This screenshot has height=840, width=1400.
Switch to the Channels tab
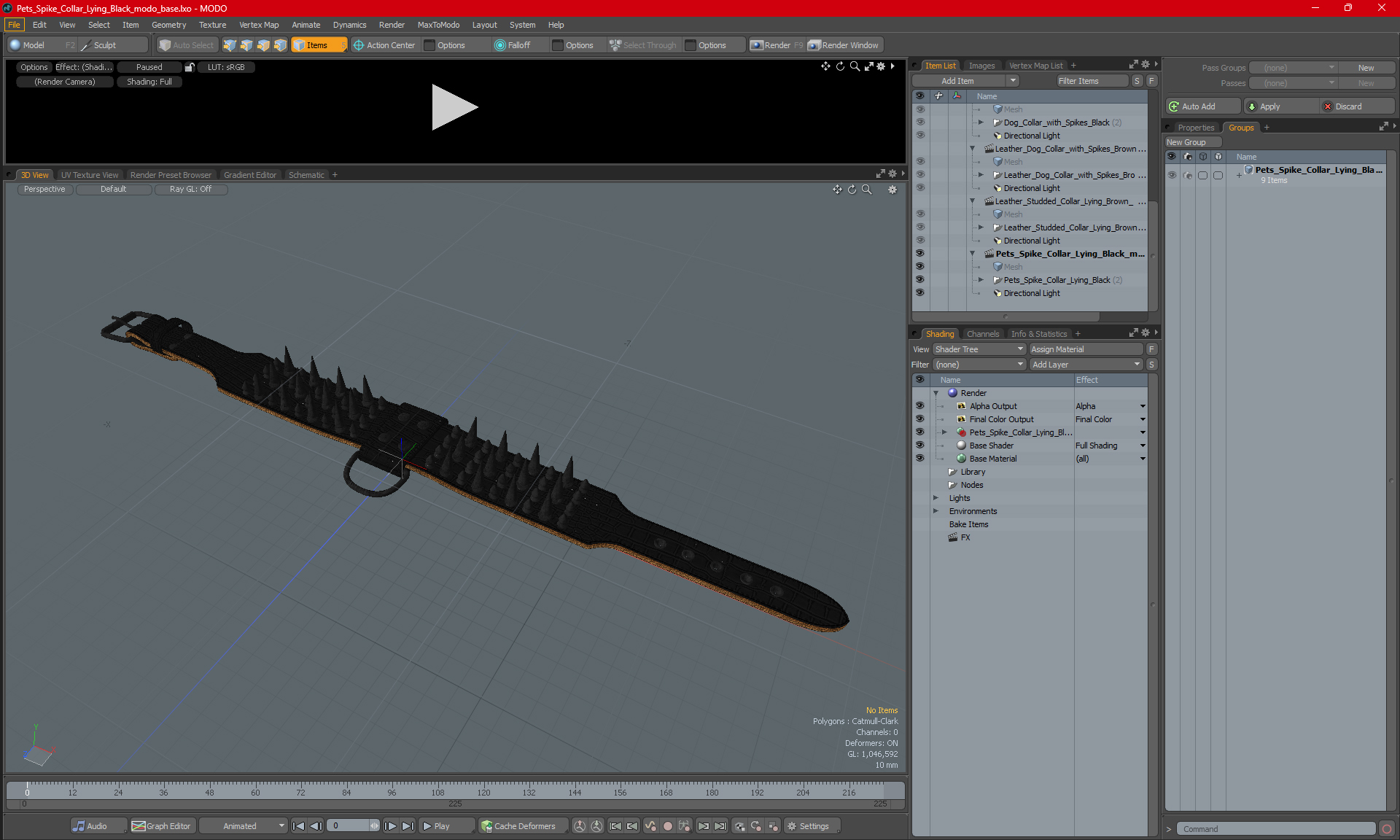click(x=982, y=334)
